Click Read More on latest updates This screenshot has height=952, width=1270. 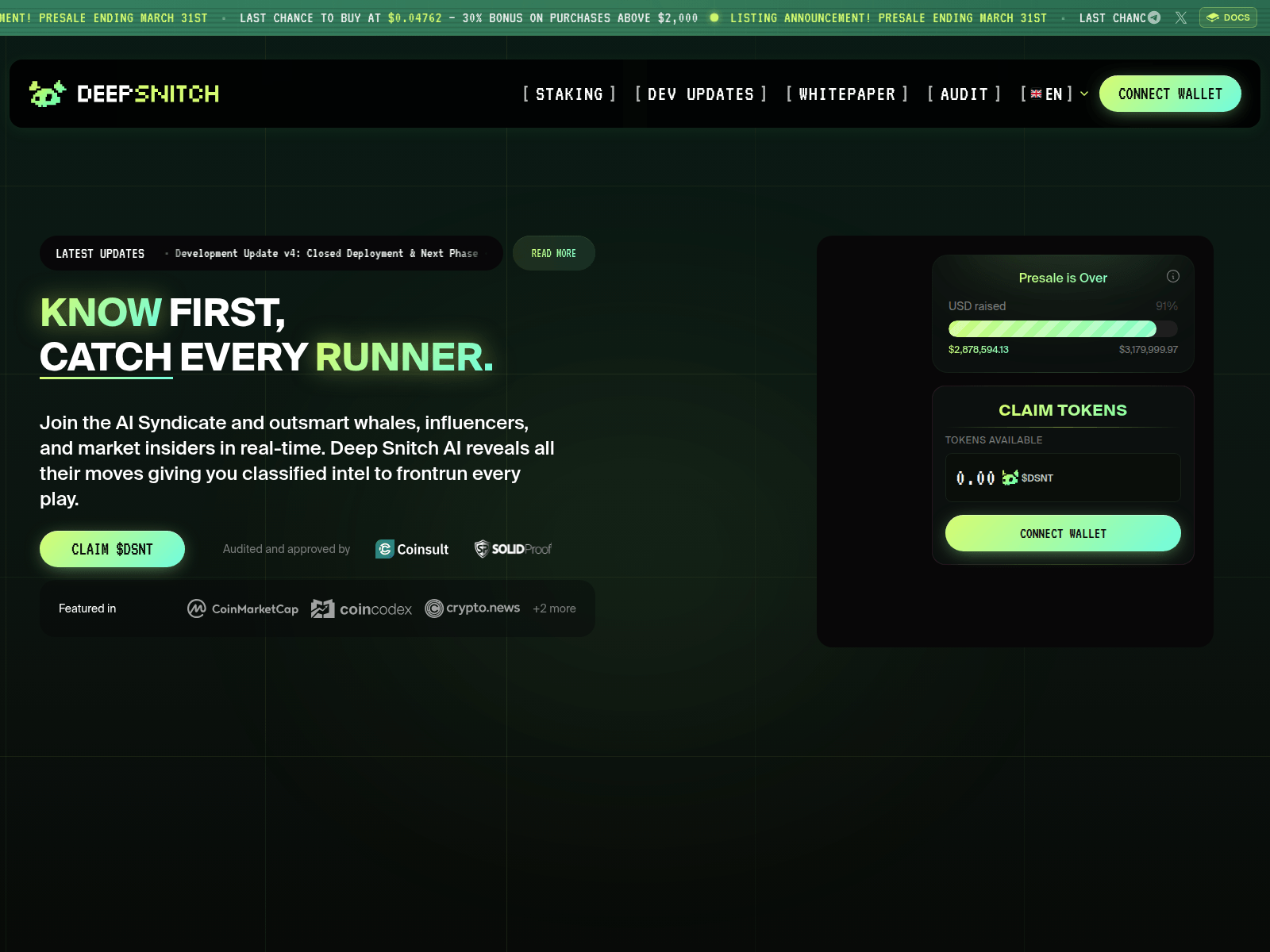point(553,253)
